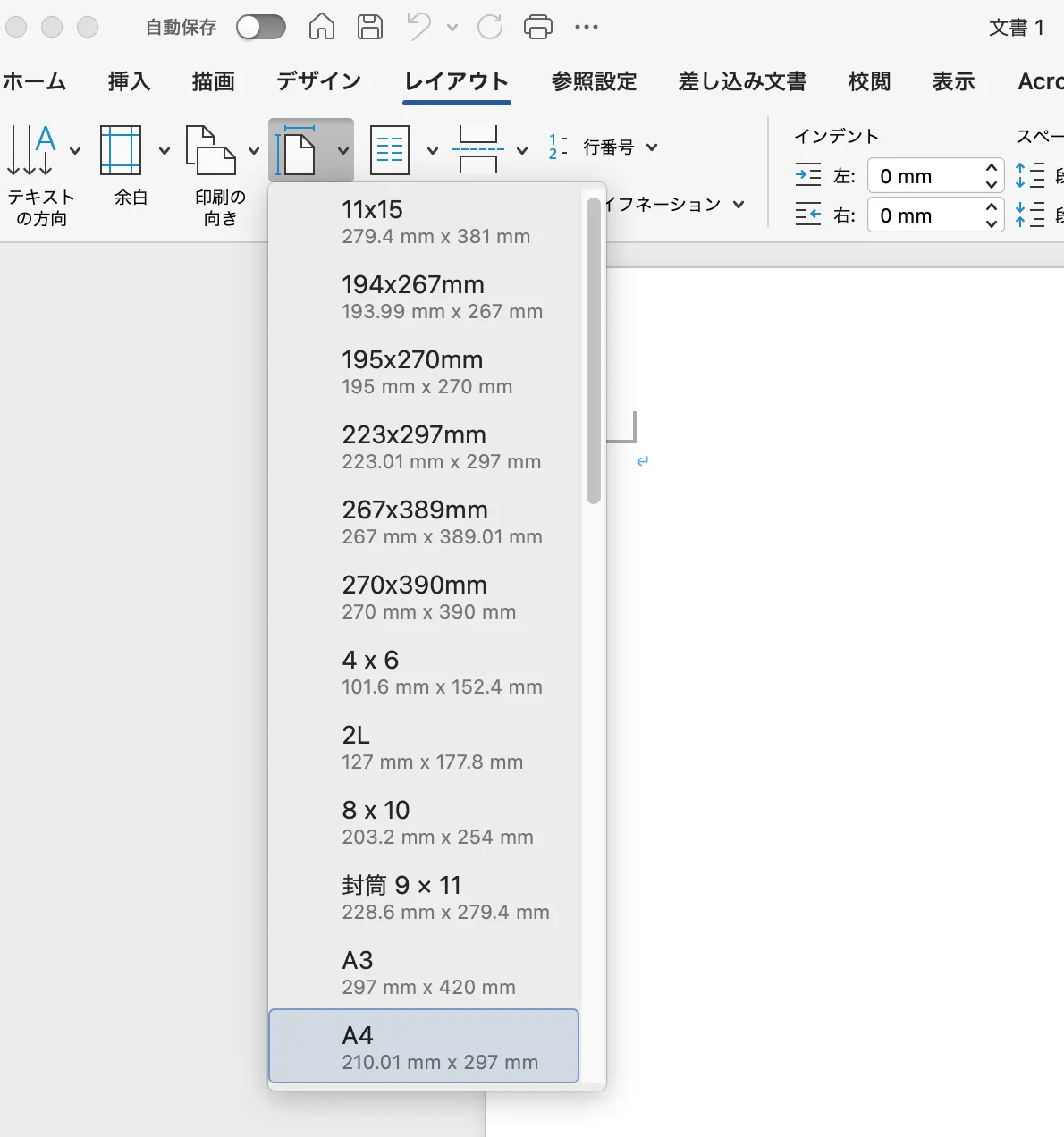Click the left indent 左 icon
This screenshot has height=1137, width=1064.
point(808,175)
